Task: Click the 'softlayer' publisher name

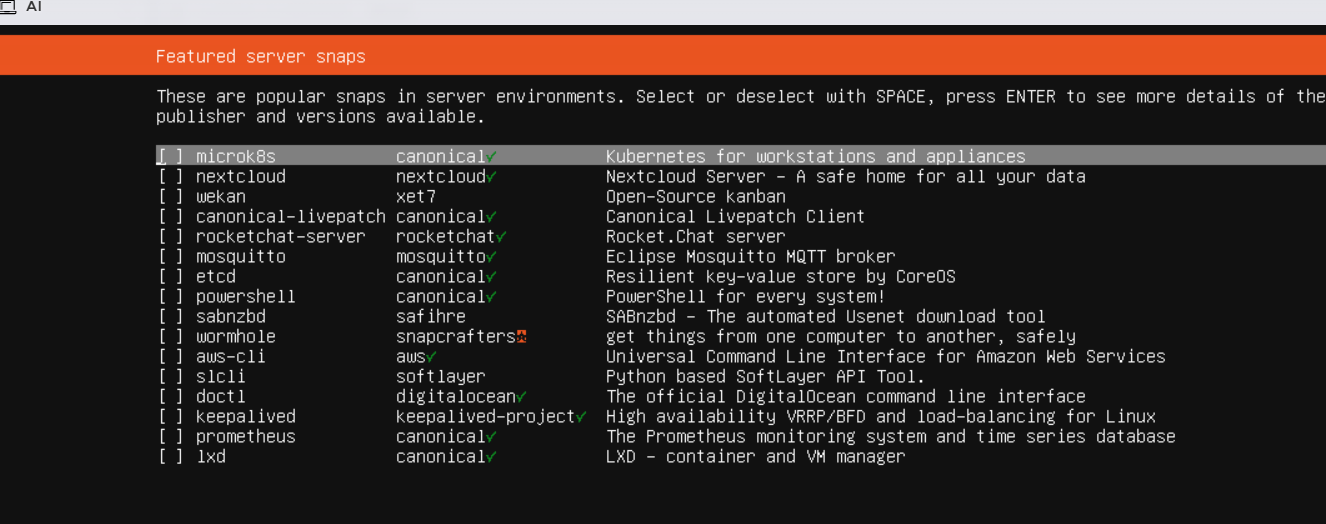Action: [441, 377]
